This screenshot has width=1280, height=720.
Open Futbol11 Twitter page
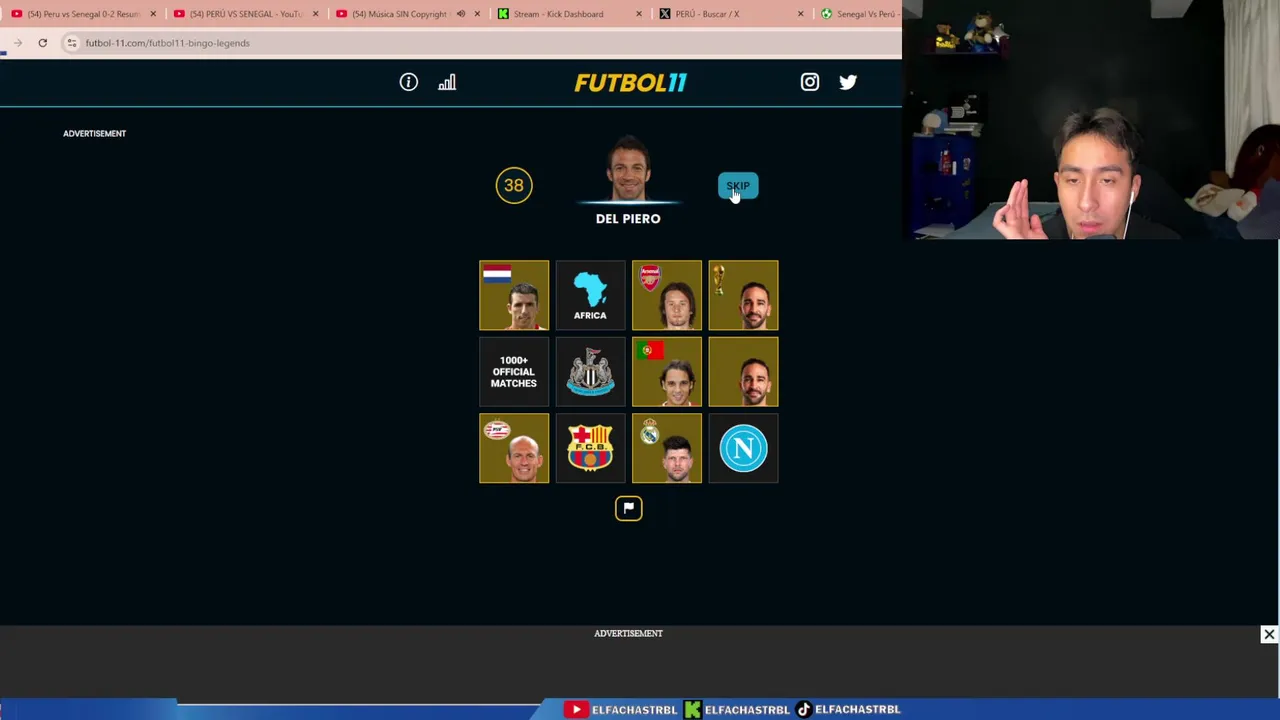(x=848, y=82)
